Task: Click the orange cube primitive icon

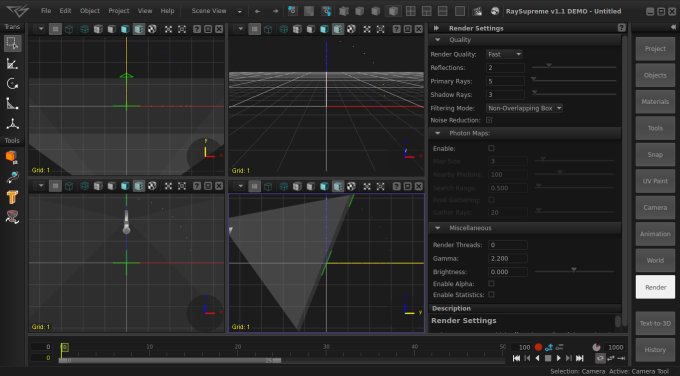Action: click(12, 157)
